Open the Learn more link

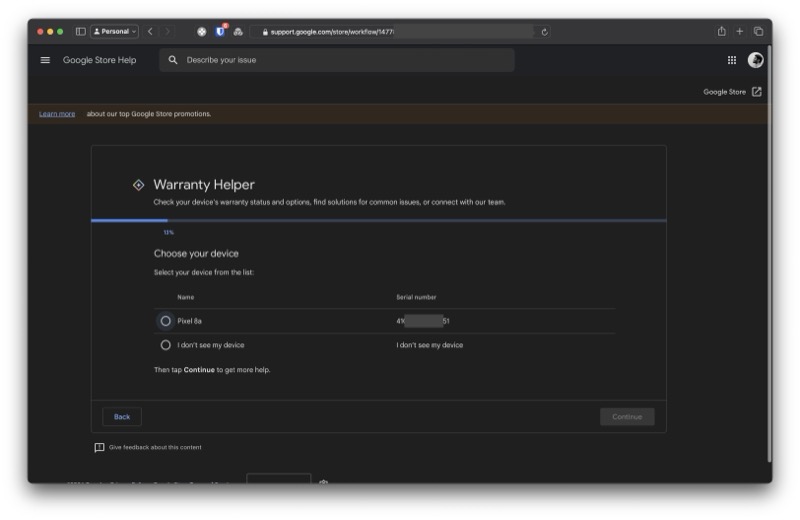click(x=57, y=114)
